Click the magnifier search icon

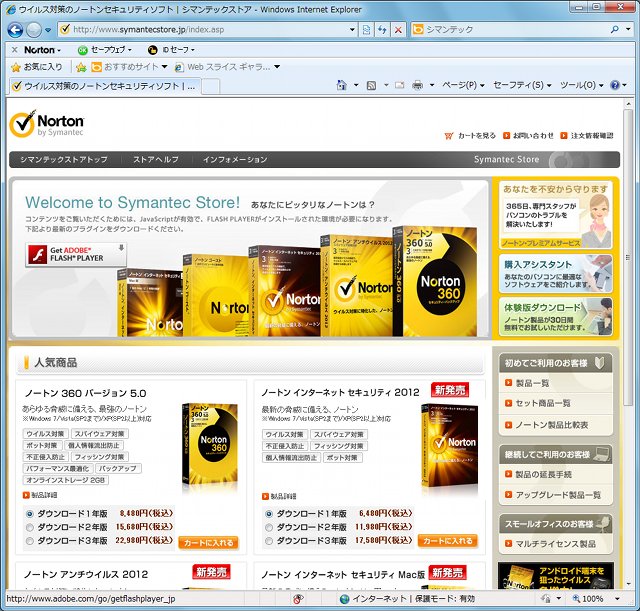point(614,29)
